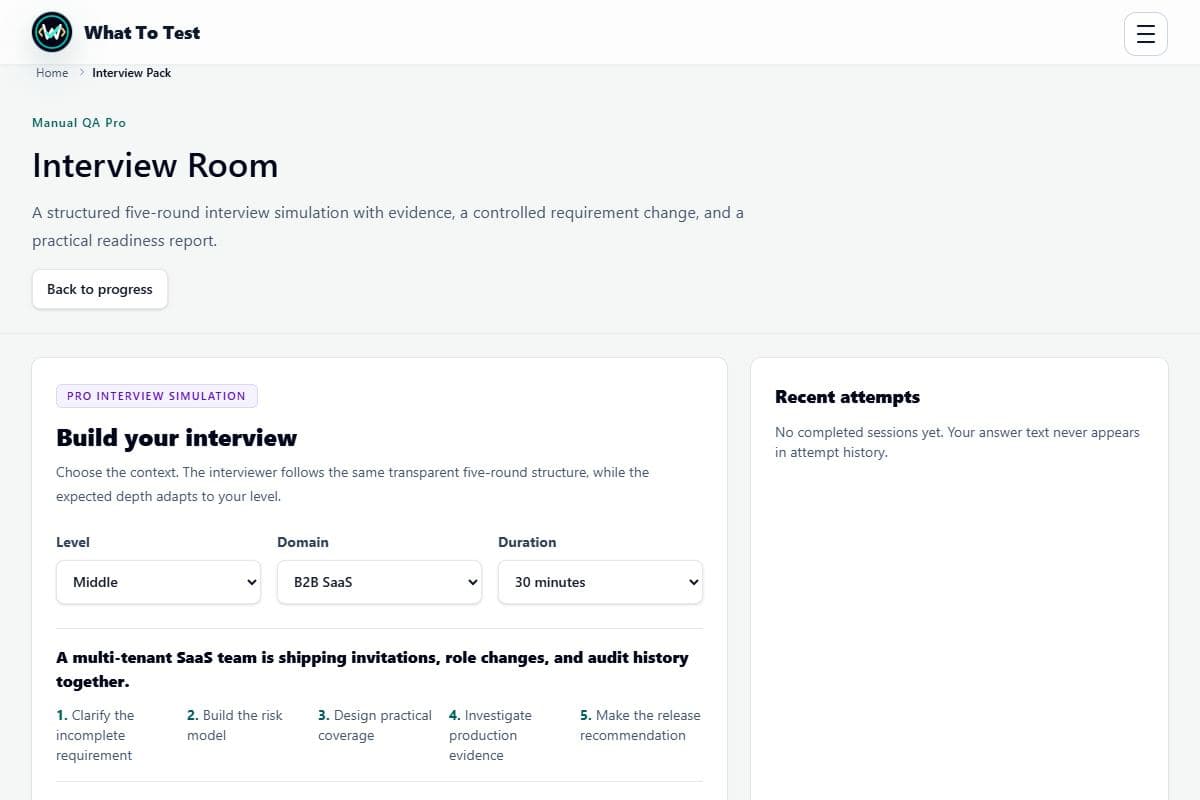Image resolution: width=1200 pixels, height=800 pixels.
Task: Click the breadcrumb chevron separator
Action: 81,73
